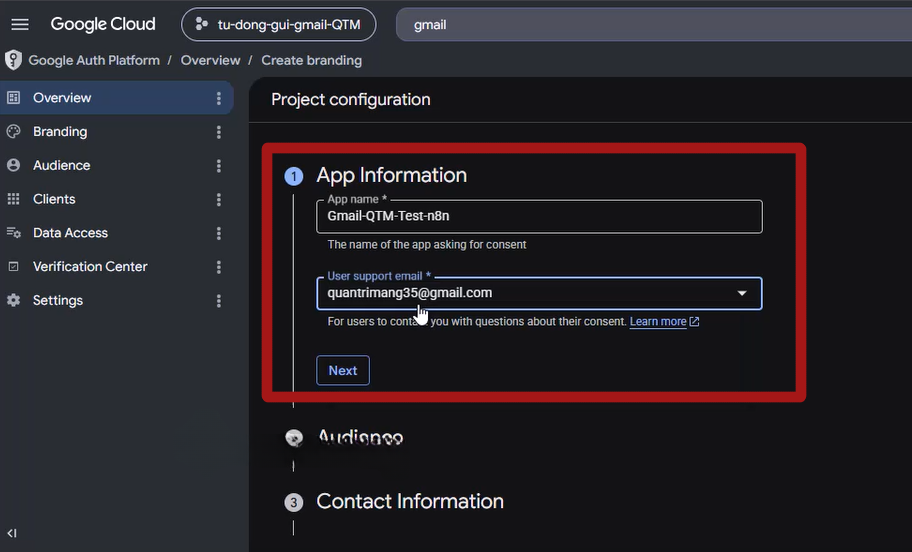
Task: Click the Create branding breadcrumb
Action: [311, 60]
